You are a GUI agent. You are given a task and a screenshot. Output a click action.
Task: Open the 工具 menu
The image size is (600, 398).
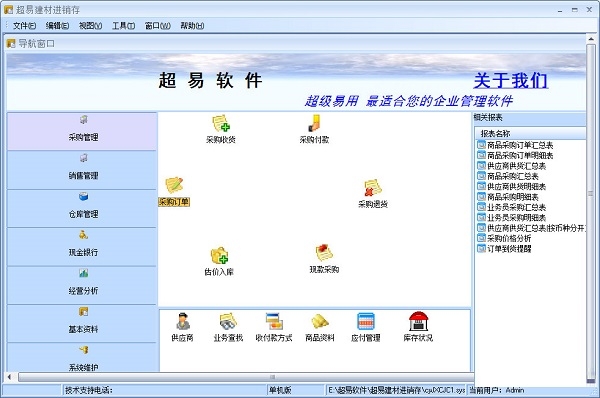click(x=123, y=26)
